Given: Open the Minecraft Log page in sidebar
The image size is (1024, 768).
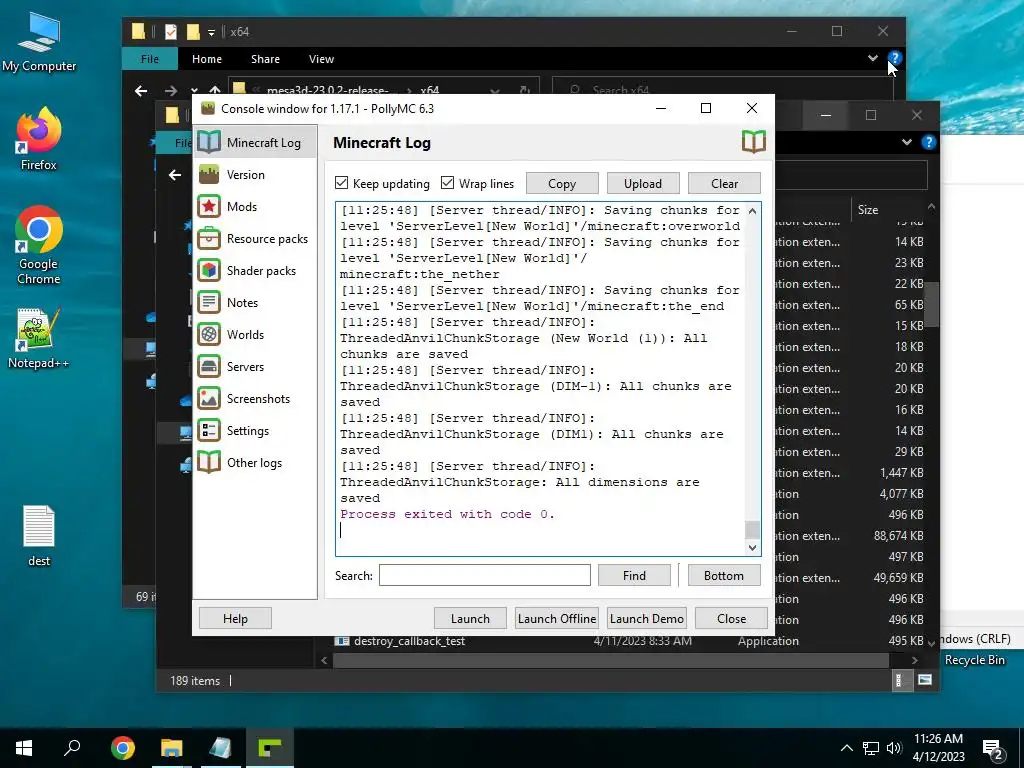Looking at the screenshot, I should [255, 142].
